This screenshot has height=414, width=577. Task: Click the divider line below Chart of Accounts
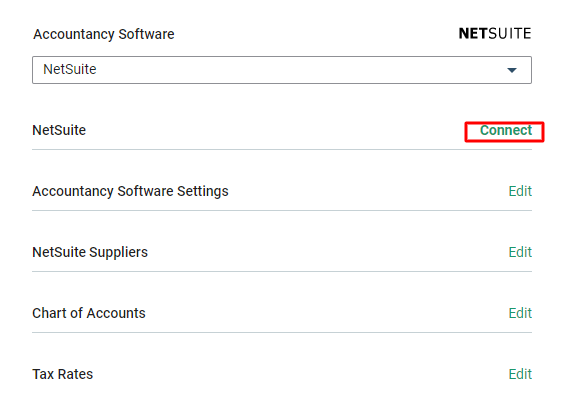tap(282, 333)
